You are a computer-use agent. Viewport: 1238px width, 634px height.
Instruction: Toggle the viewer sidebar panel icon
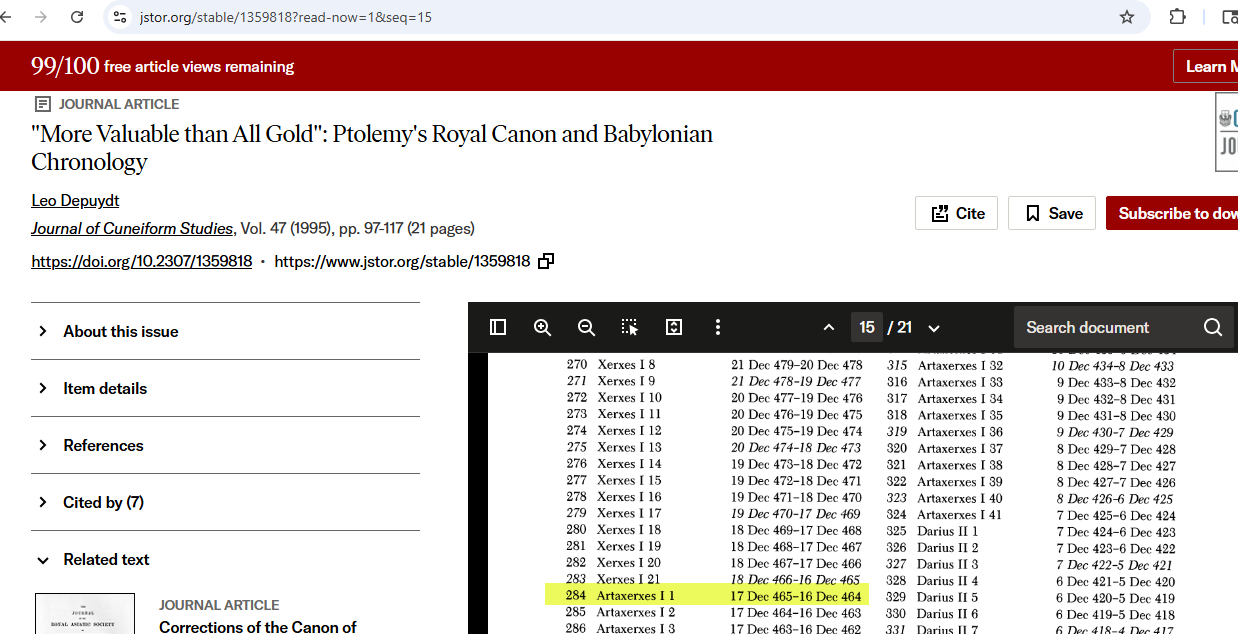tap(498, 327)
